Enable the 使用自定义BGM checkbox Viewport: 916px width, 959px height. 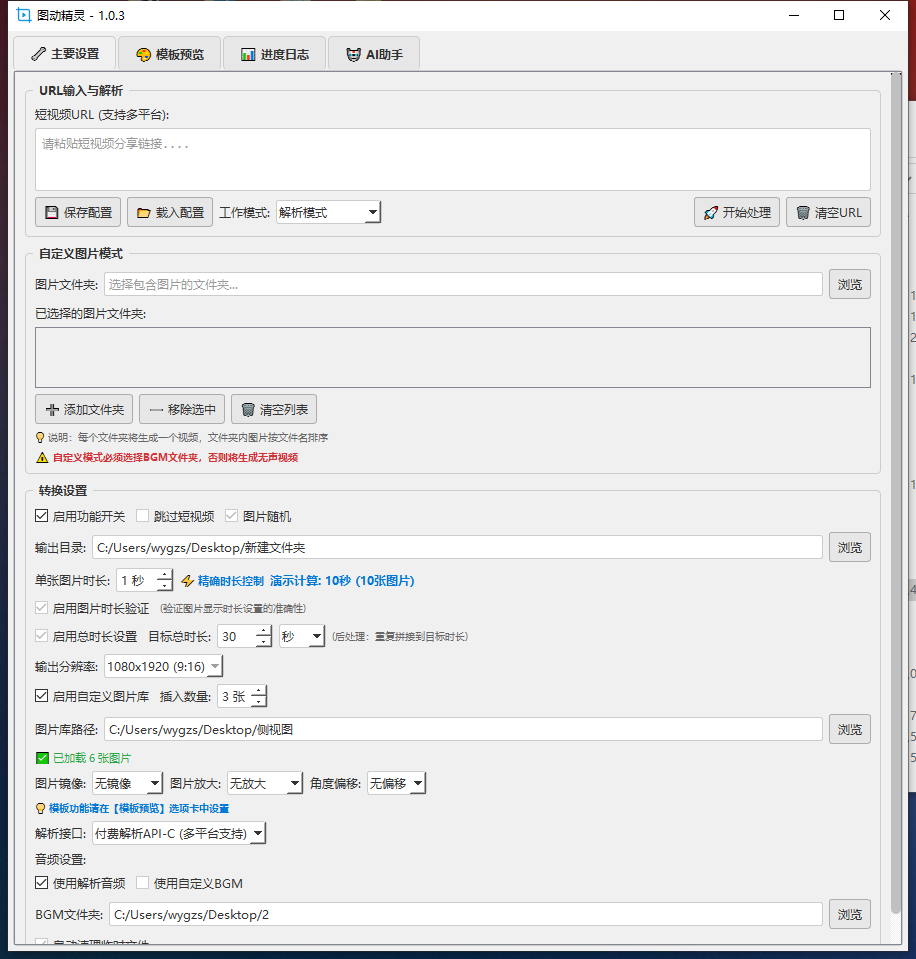click(x=143, y=883)
